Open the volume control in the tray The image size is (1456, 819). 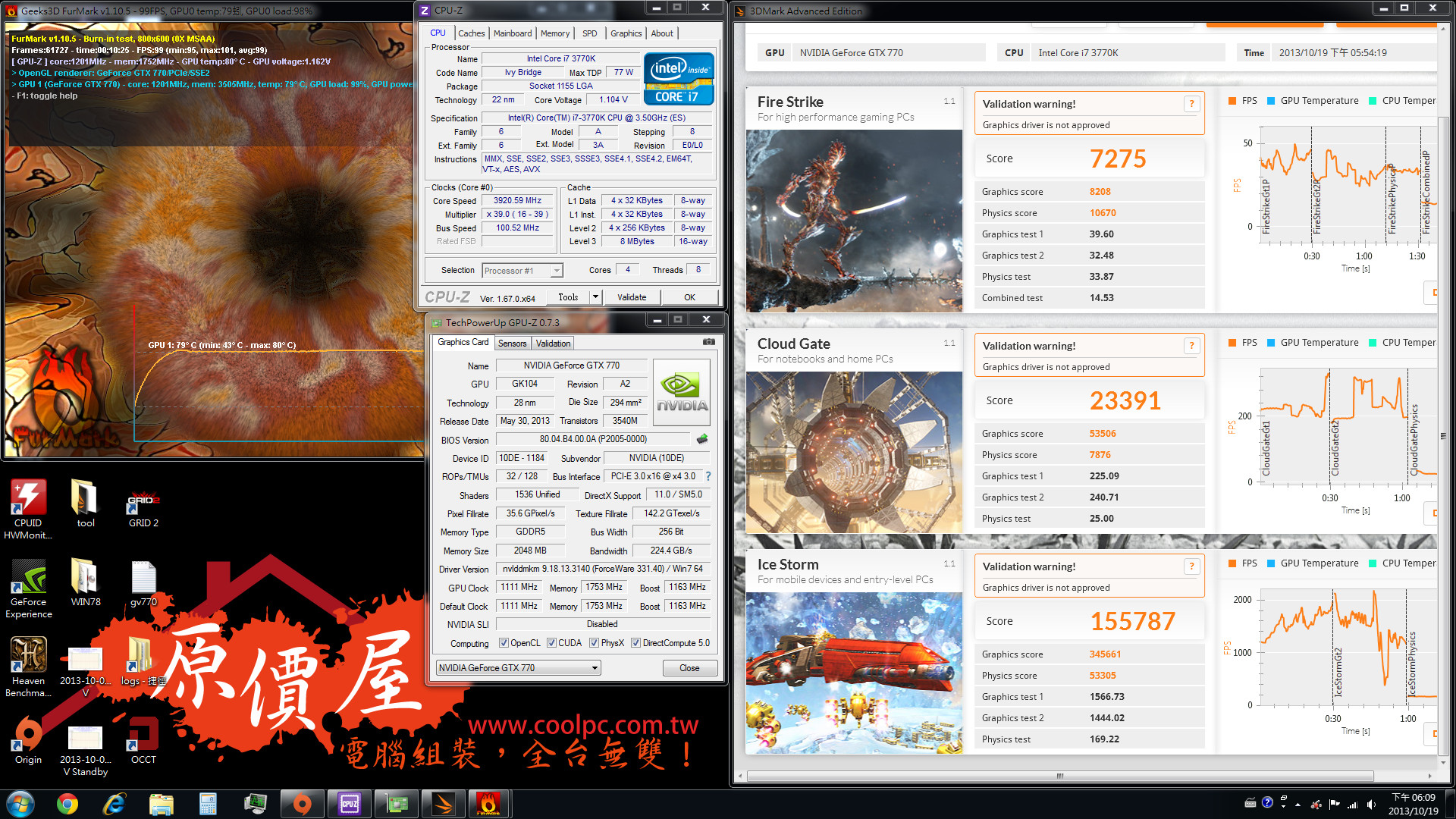(1371, 804)
